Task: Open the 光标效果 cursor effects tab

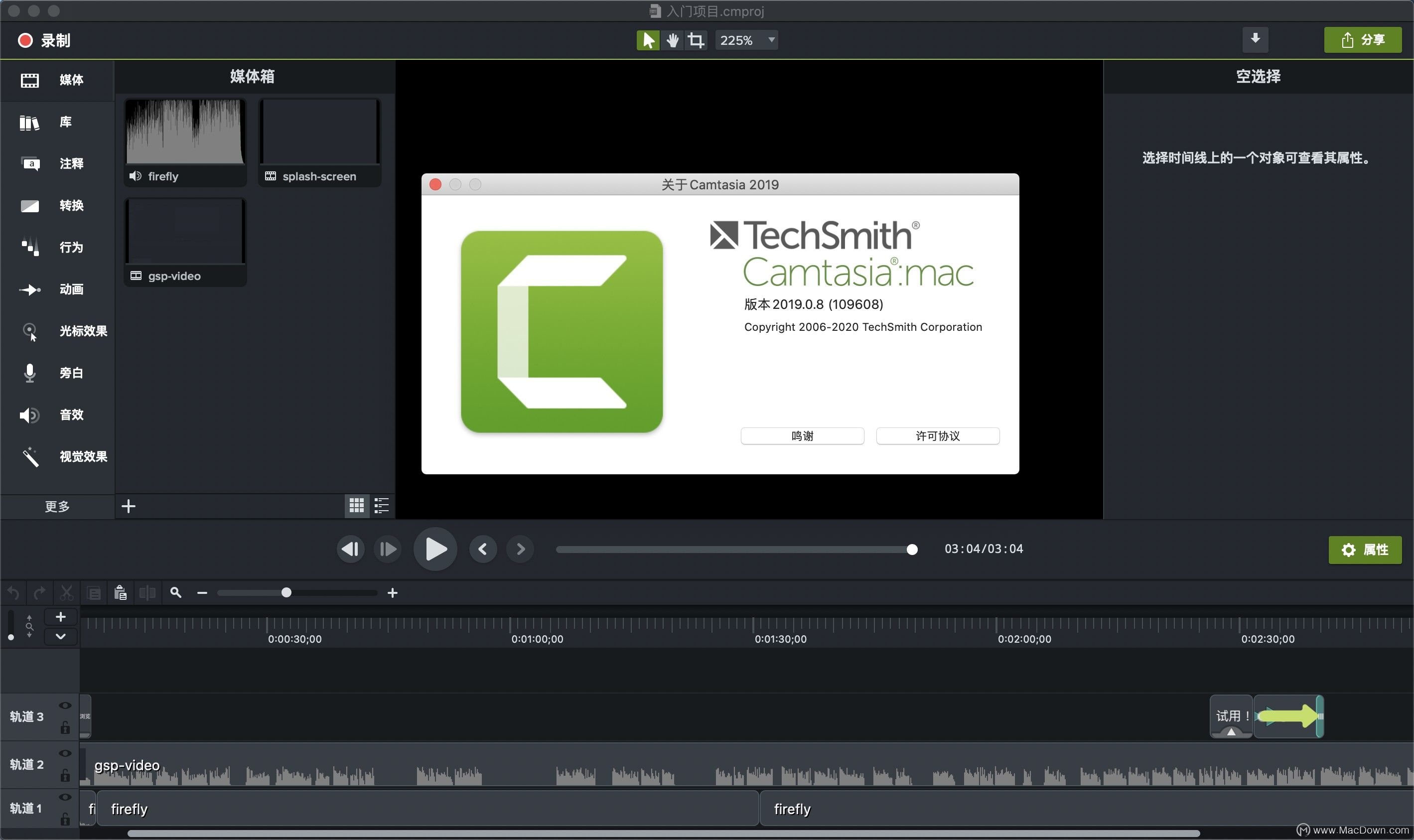Action: (x=57, y=331)
